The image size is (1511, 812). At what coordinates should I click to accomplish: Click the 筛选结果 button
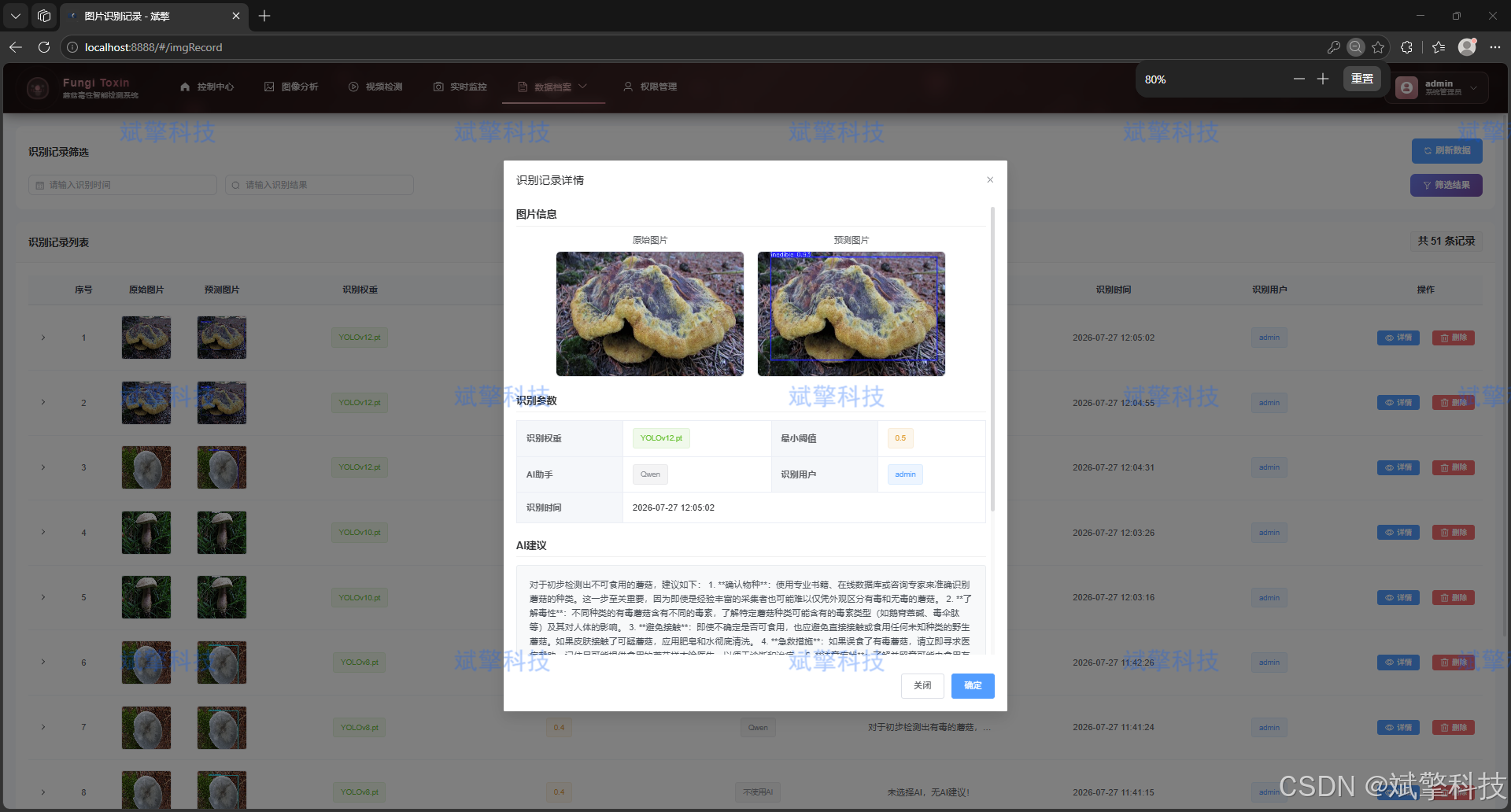1446,185
